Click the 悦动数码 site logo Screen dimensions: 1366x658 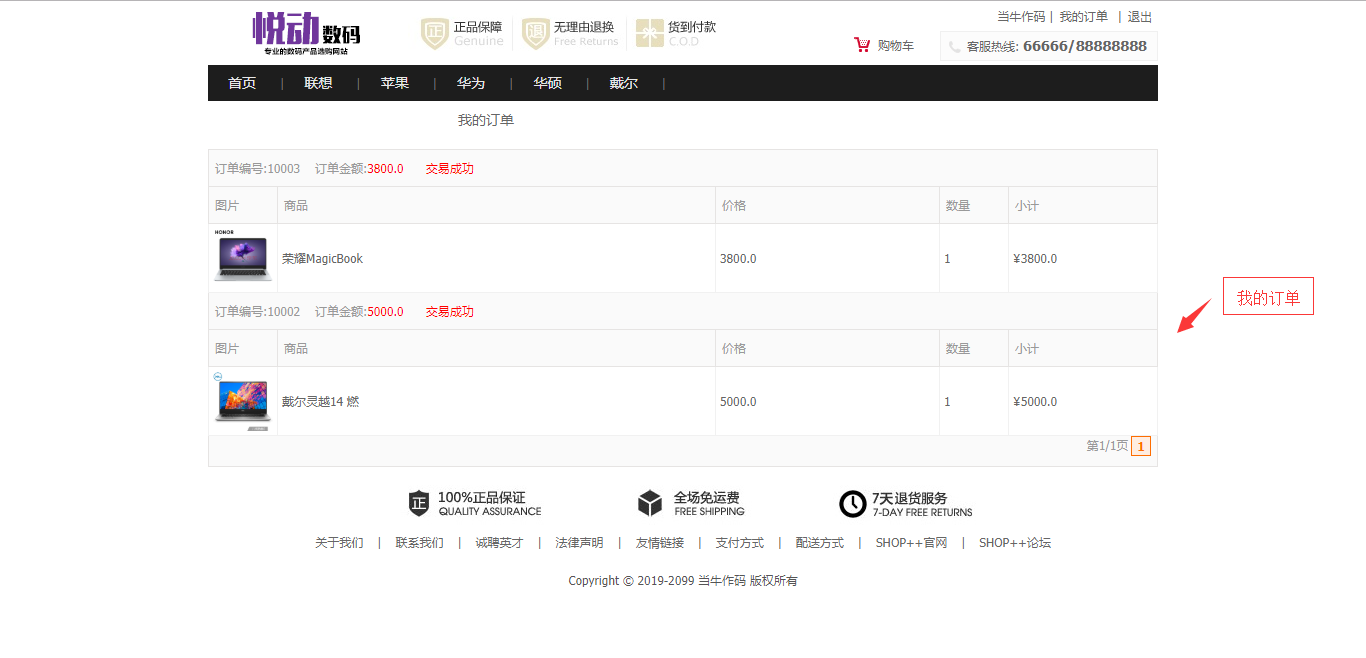point(306,34)
